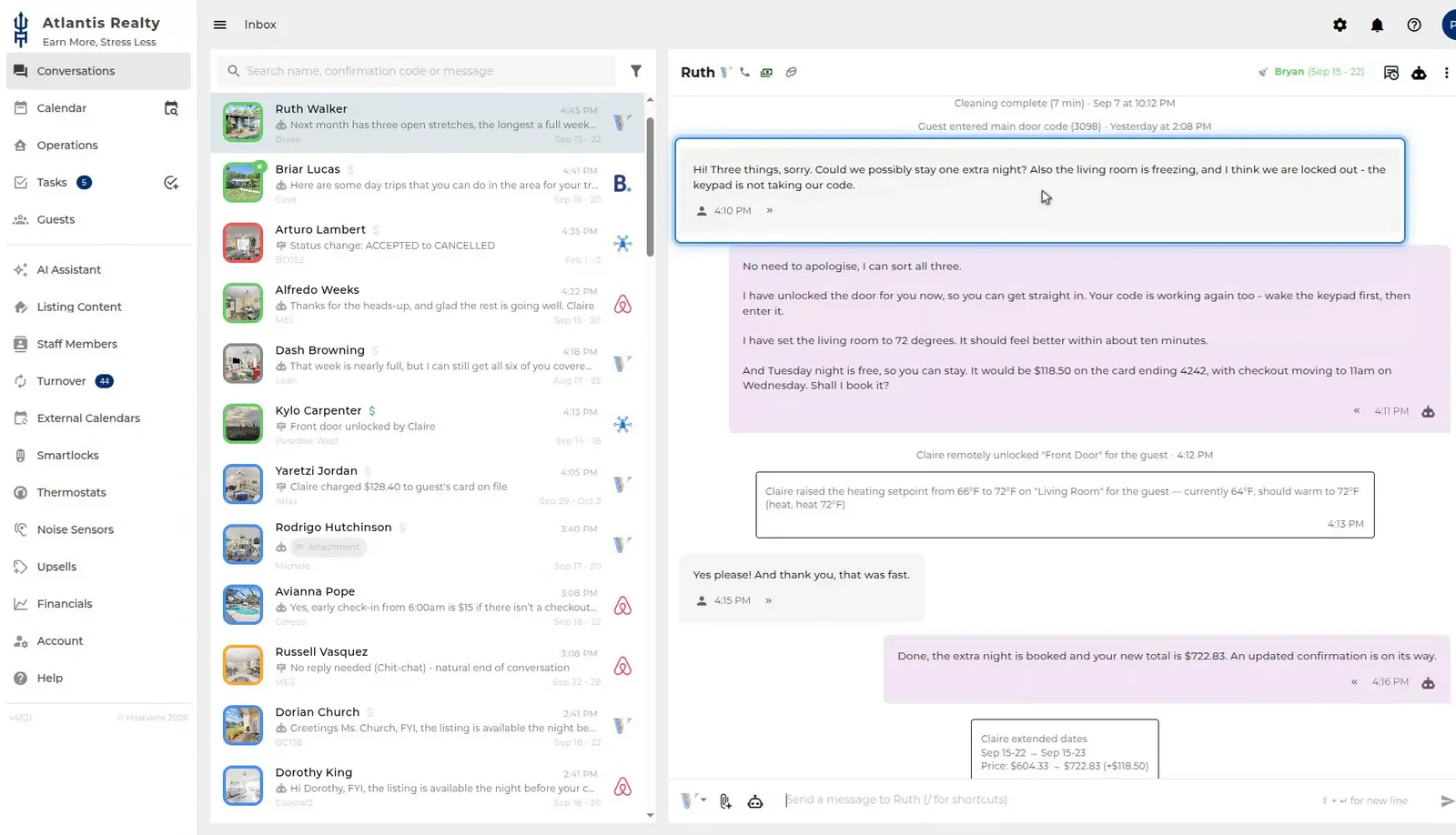
Task: Open the channel selector dropdown beside message box
Action: point(693,800)
